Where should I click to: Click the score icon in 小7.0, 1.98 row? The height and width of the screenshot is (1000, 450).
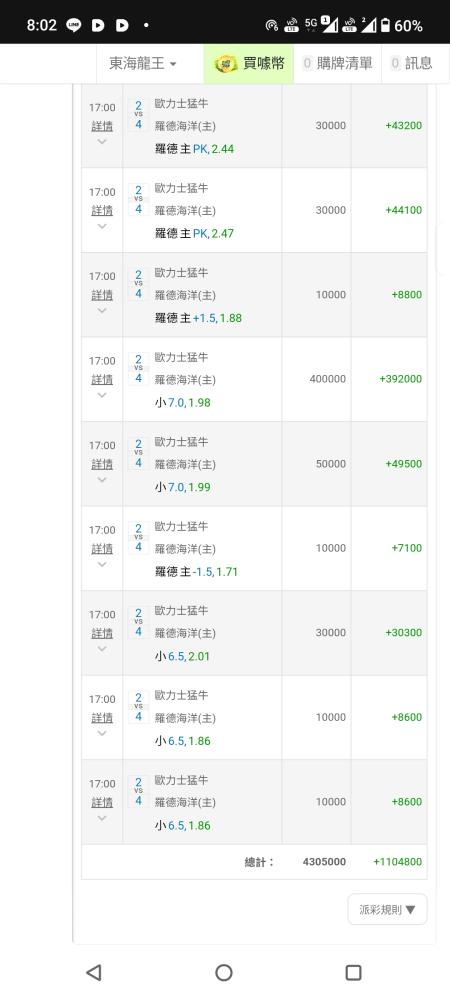coord(138,369)
